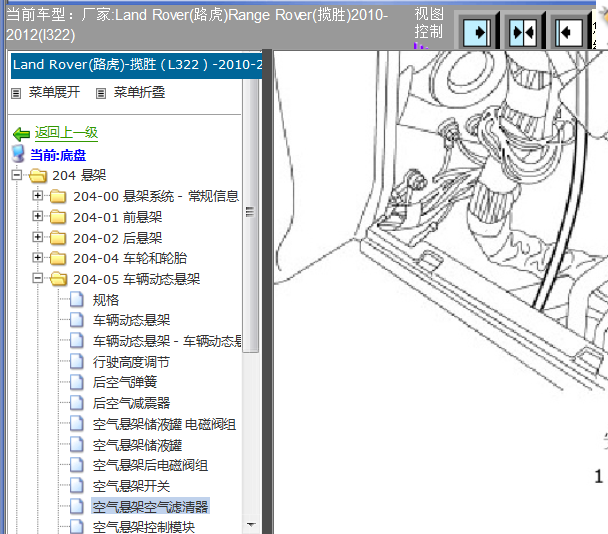Open the 空气悬架储液罐 entry
Image resolution: width=608 pixels, height=534 pixels.
tap(138, 445)
